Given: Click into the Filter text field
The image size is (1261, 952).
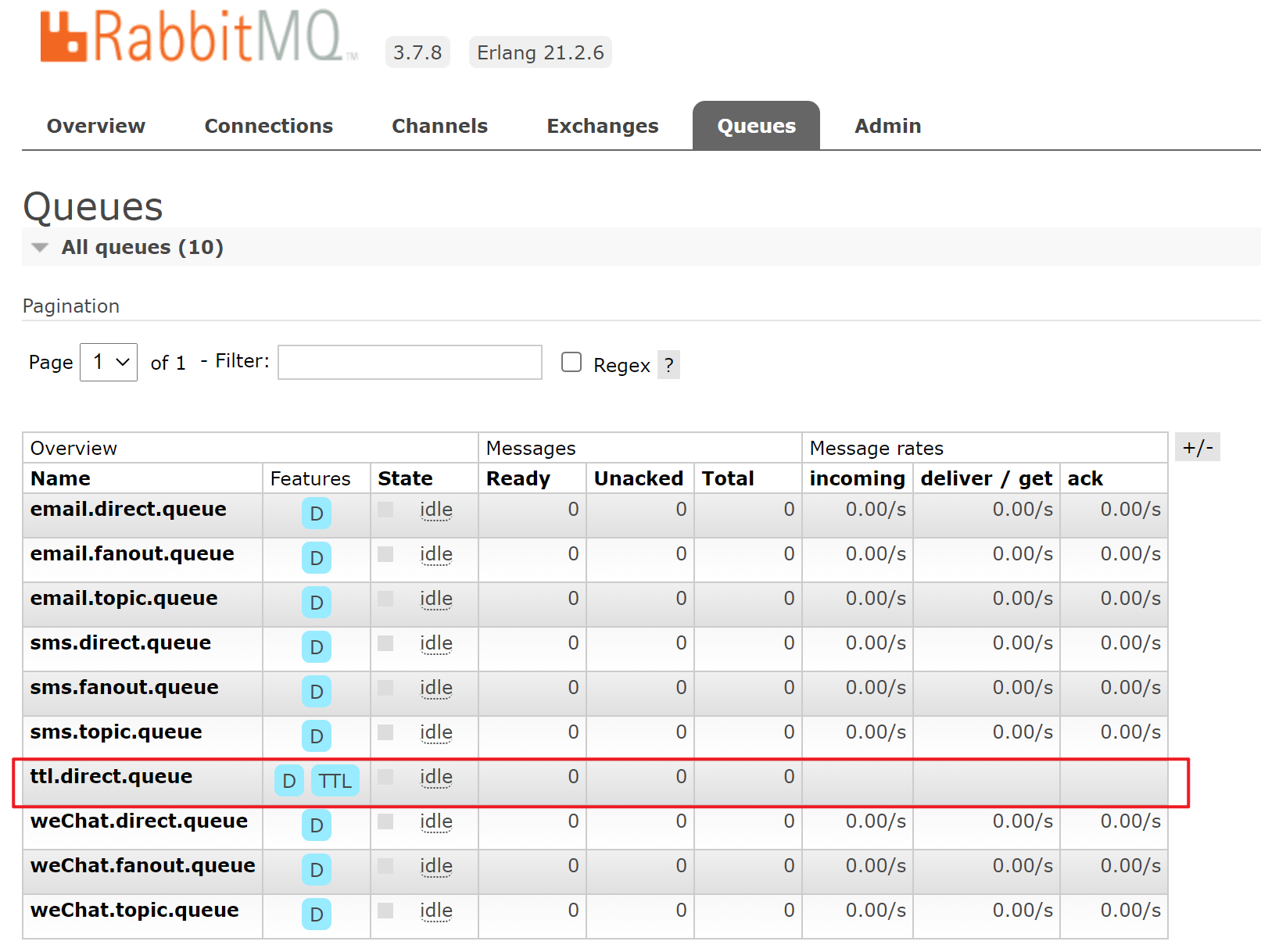Looking at the screenshot, I should 410,362.
